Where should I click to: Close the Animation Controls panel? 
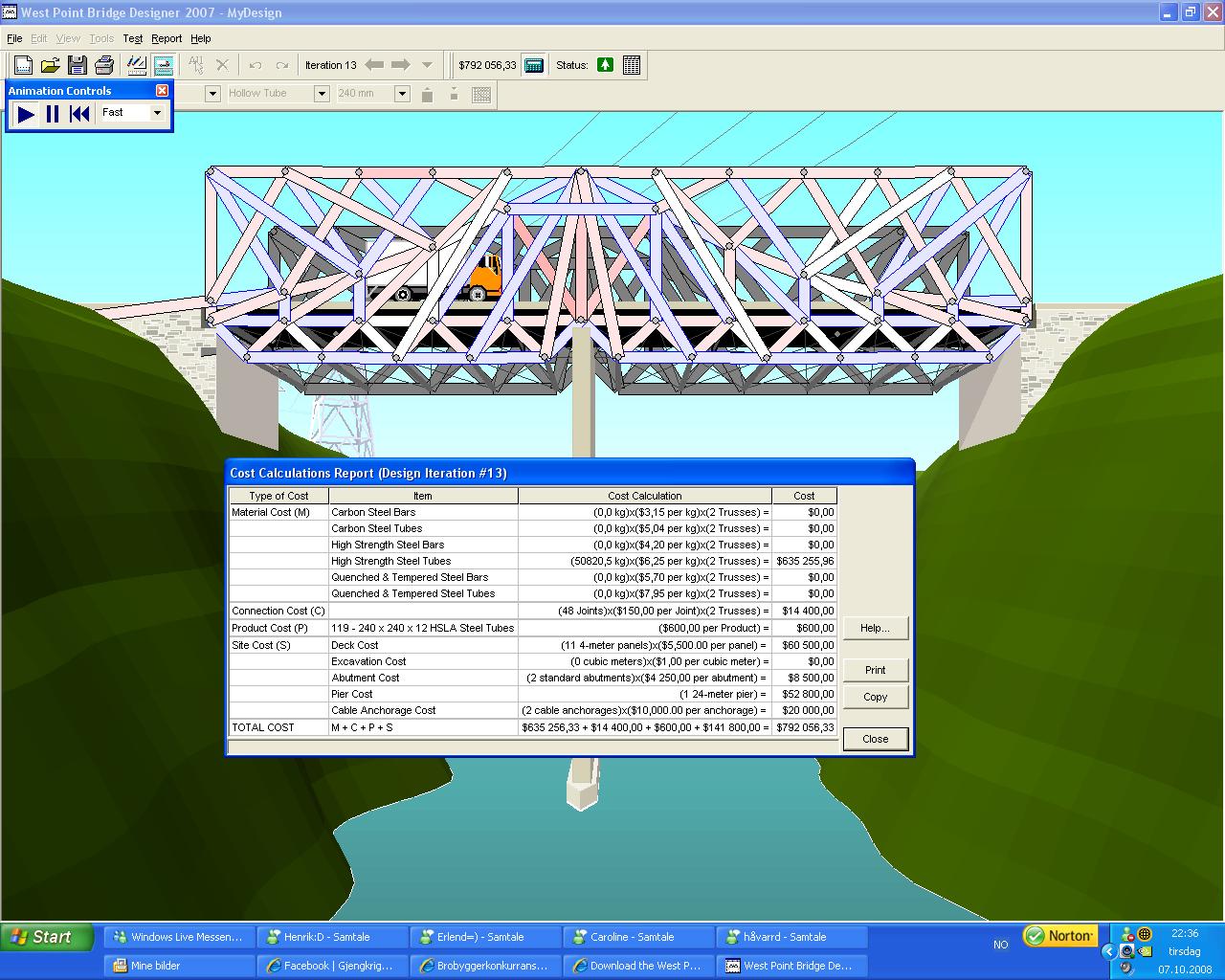click(x=162, y=90)
